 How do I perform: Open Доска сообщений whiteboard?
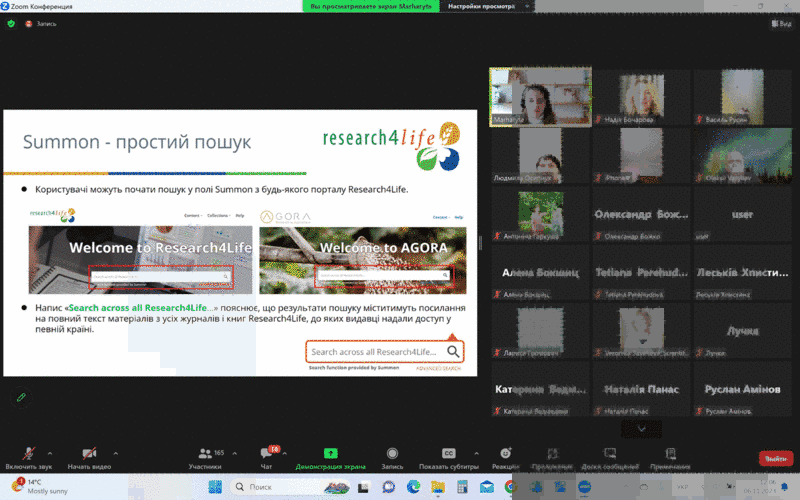610,458
